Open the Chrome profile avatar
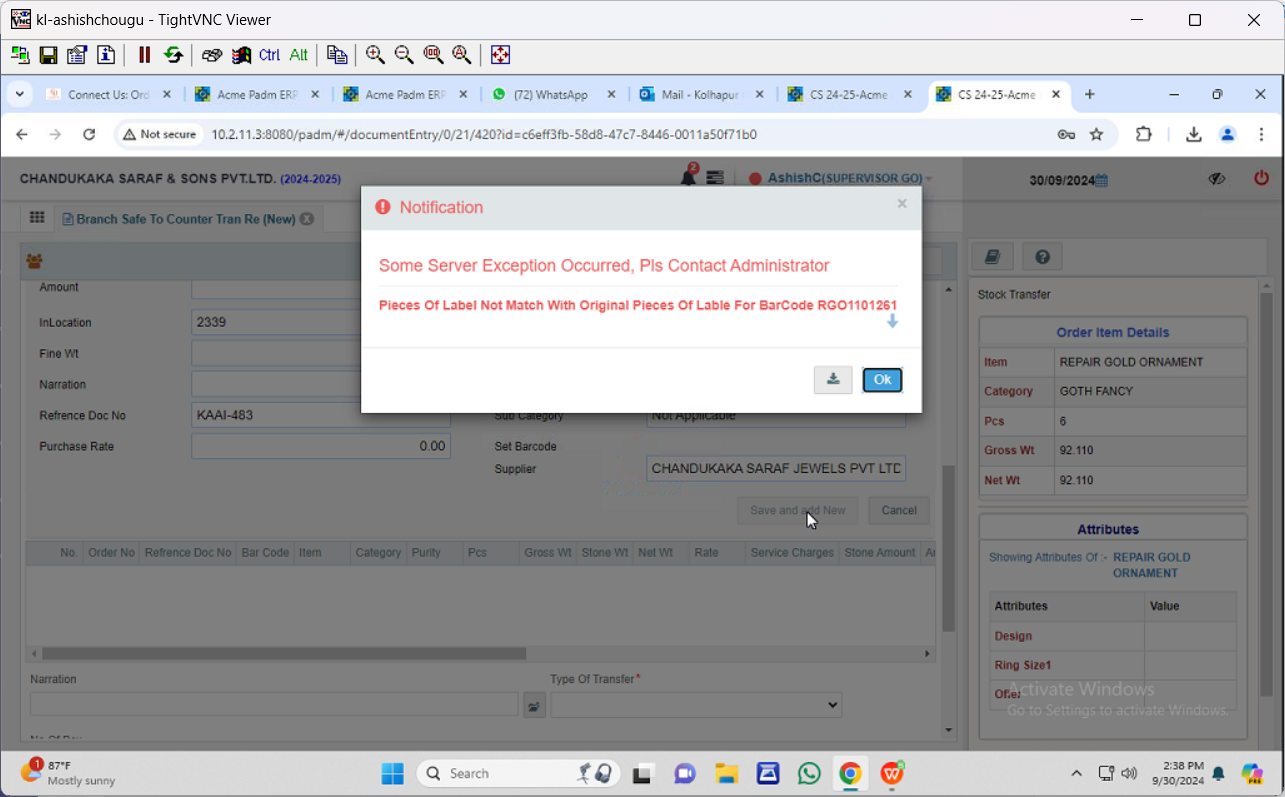1285x797 pixels. tap(1228, 134)
